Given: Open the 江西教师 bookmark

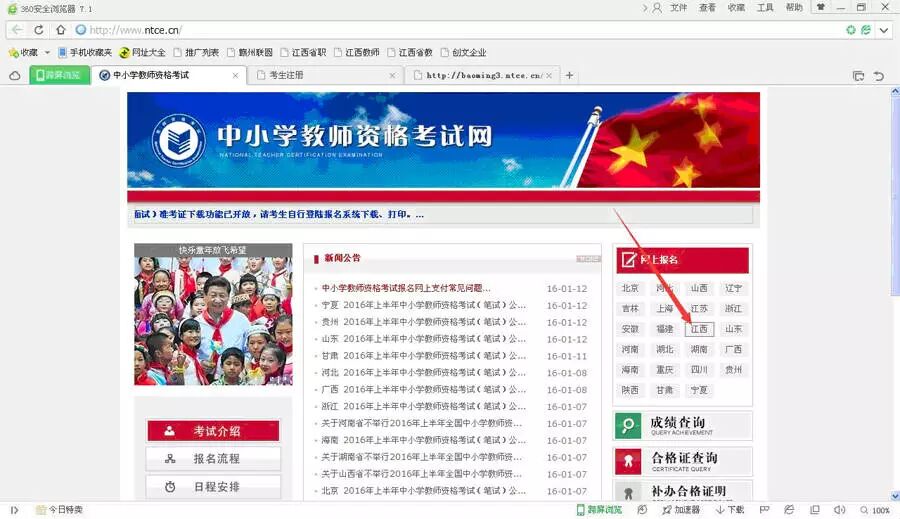Looking at the screenshot, I should tap(356, 52).
